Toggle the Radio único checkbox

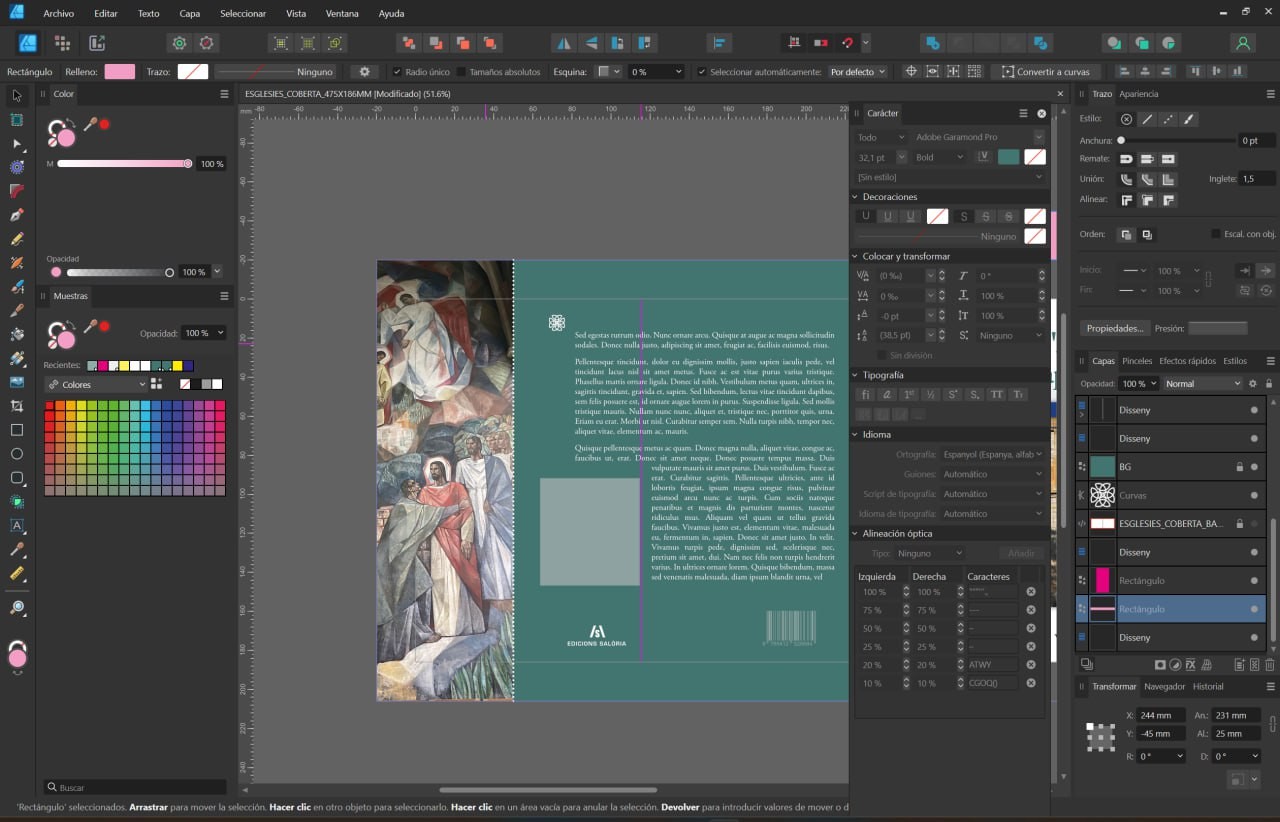tap(397, 72)
